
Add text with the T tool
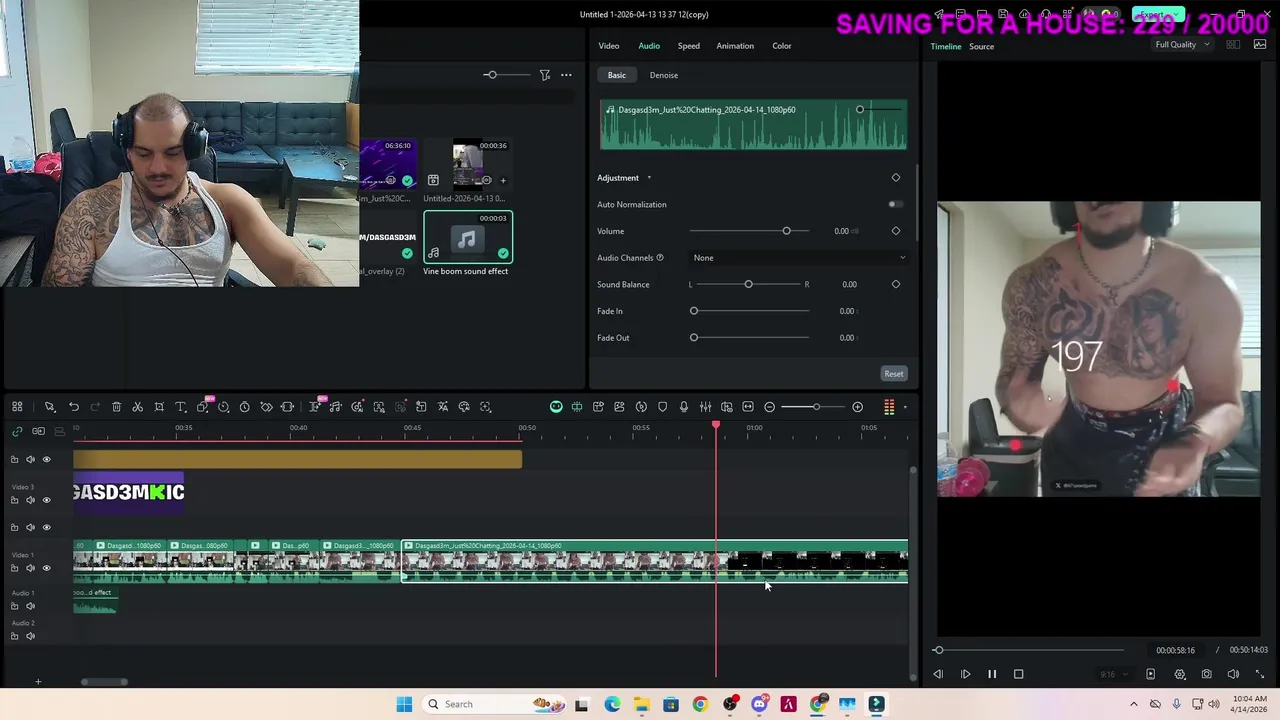pyautogui.click(x=181, y=407)
